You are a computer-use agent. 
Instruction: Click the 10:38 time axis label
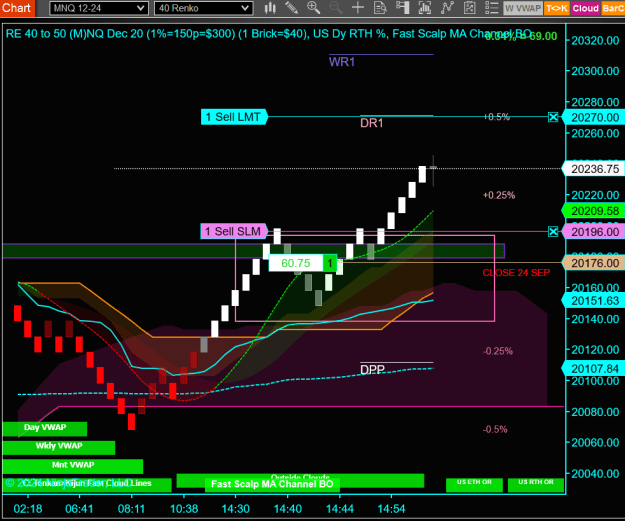(184, 509)
